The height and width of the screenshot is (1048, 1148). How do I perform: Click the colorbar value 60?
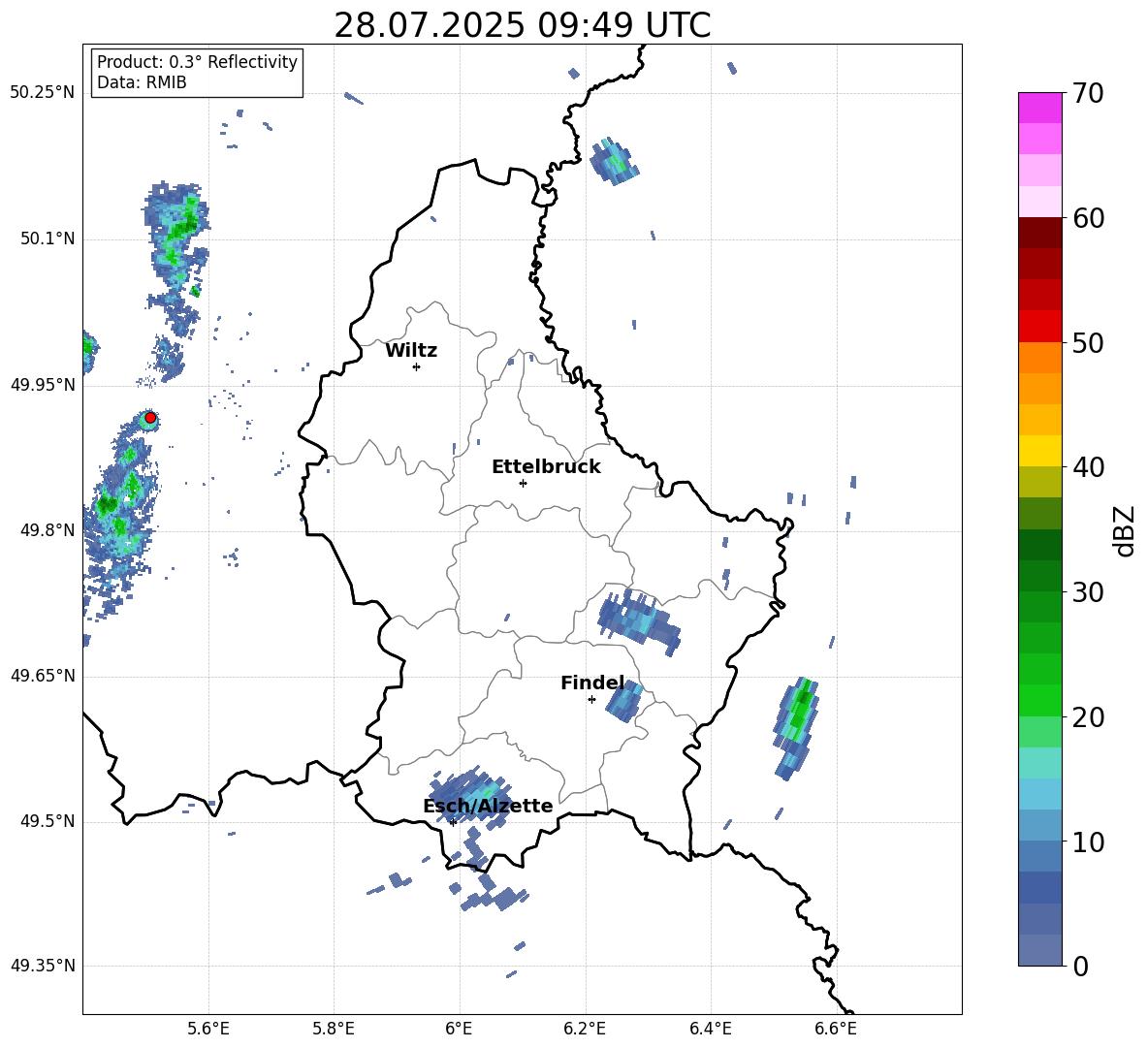[x=1088, y=218]
